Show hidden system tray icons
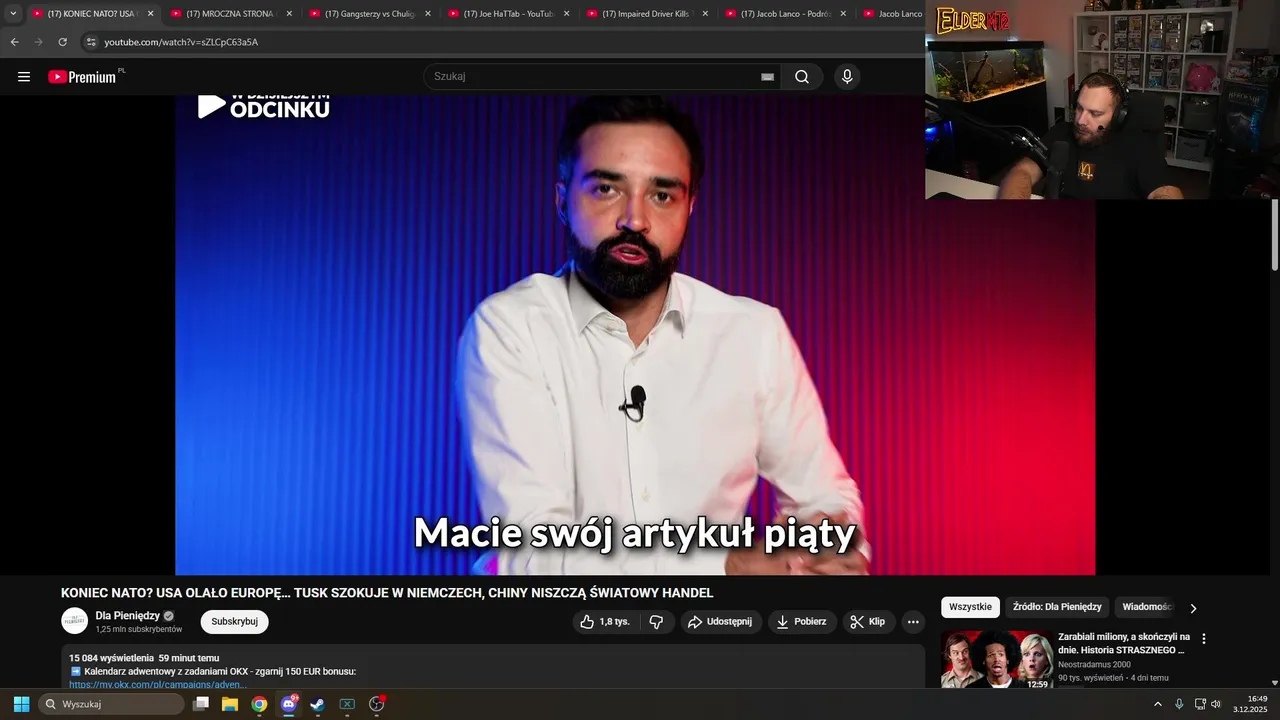The width and height of the screenshot is (1280, 720). (x=1158, y=704)
